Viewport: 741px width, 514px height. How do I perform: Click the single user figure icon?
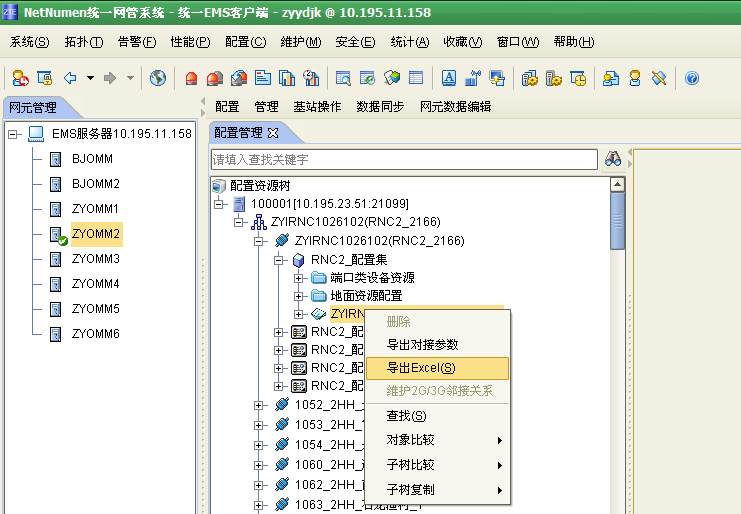tap(635, 78)
